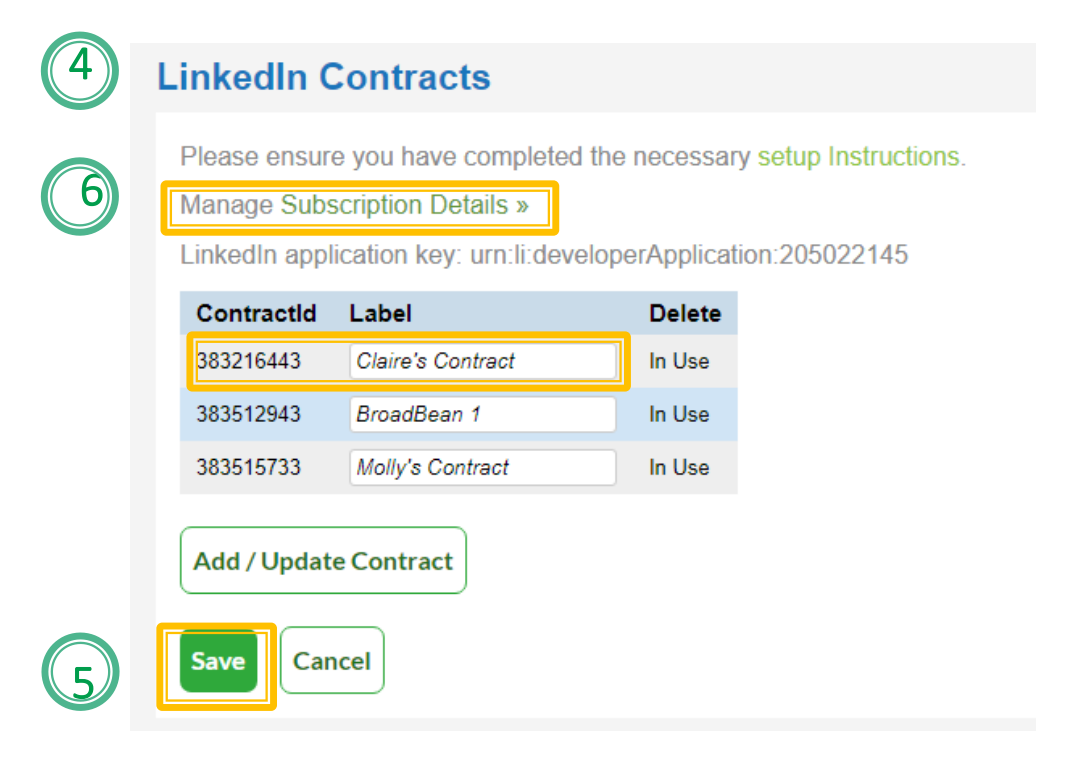Click In Use next to BroadBean 1
The width and height of the screenshot is (1076, 768).
681,414
